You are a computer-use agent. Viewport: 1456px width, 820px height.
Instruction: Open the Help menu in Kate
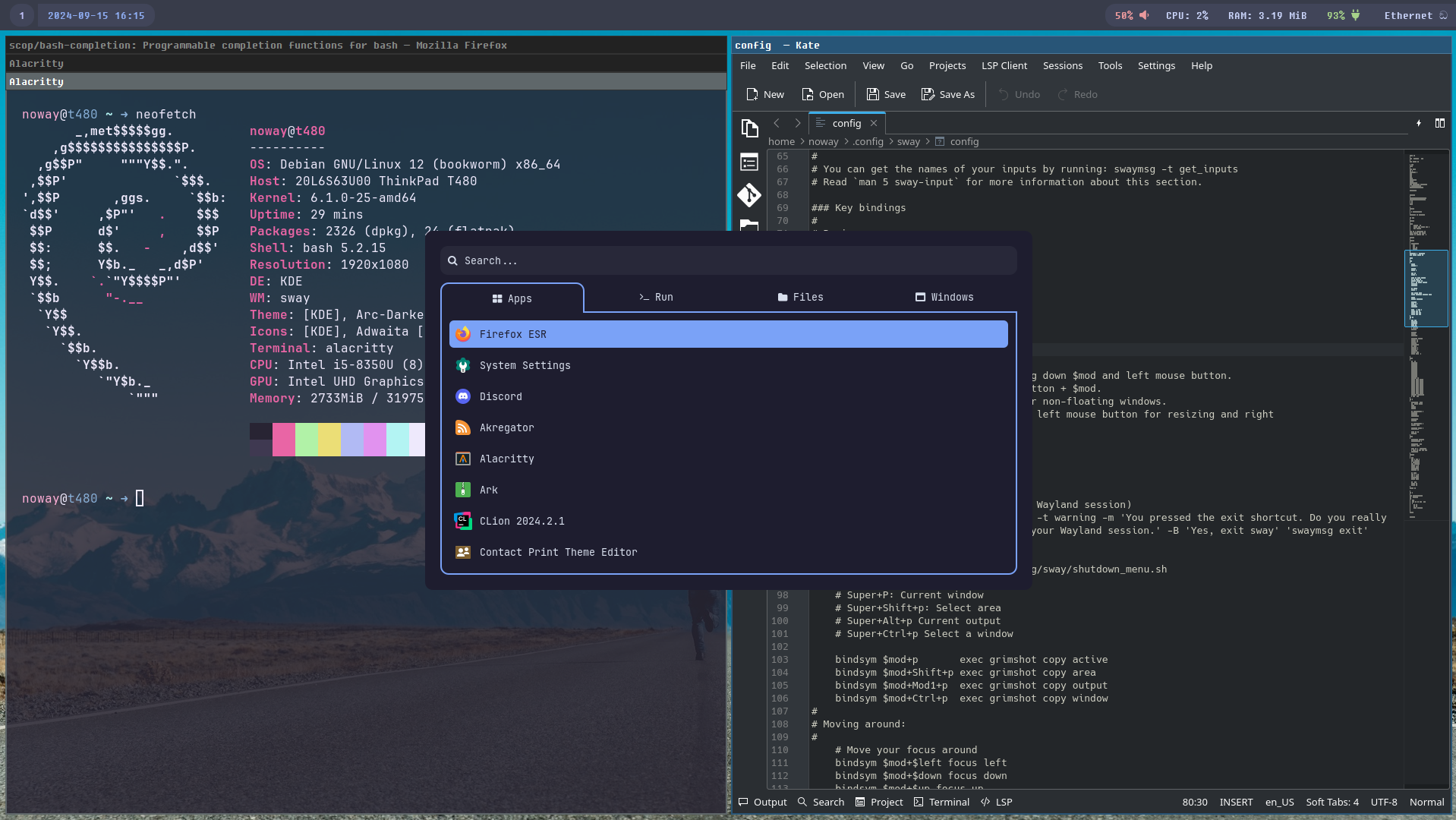coord(1202,65)
